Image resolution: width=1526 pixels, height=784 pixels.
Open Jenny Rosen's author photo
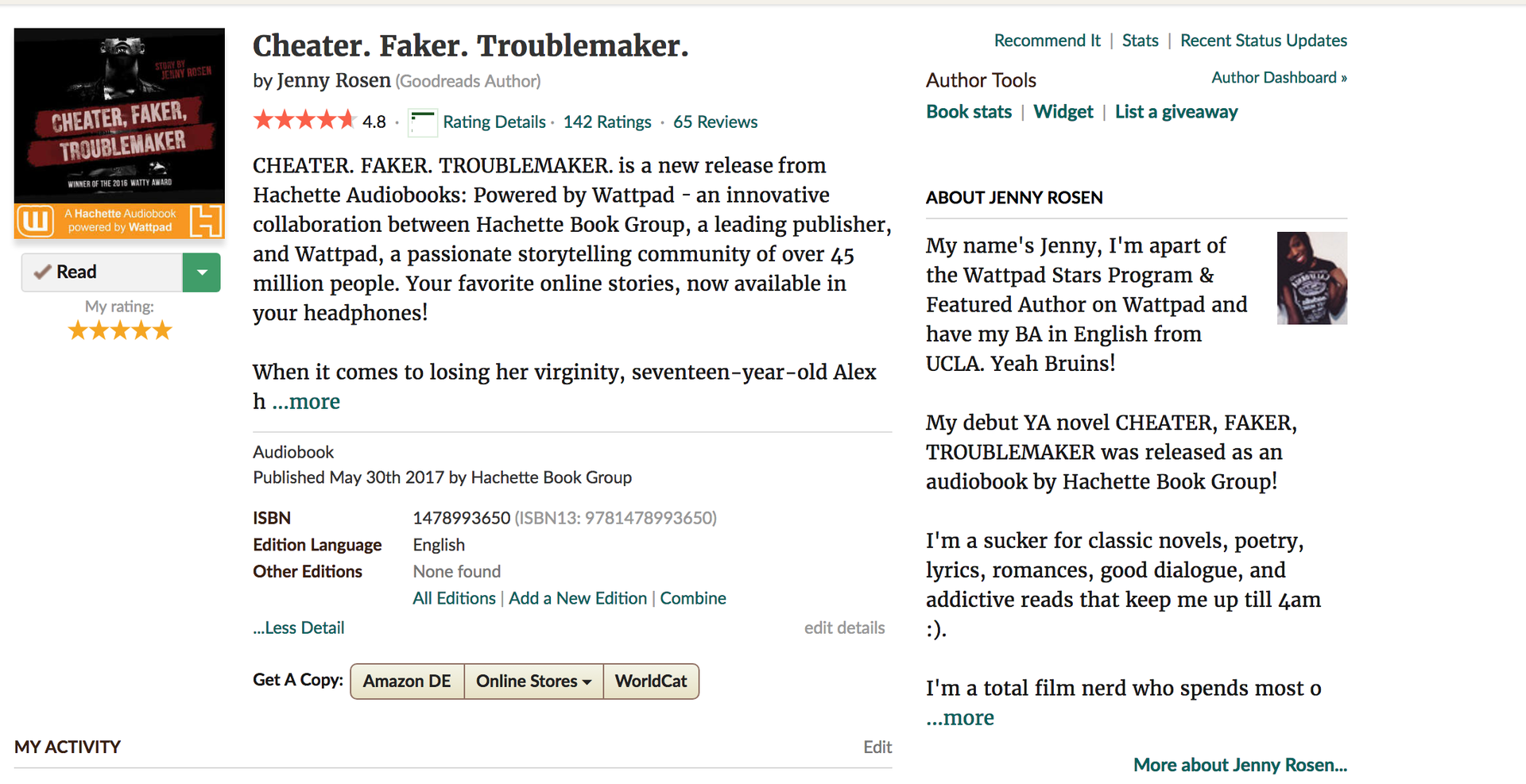(1311, 278)
